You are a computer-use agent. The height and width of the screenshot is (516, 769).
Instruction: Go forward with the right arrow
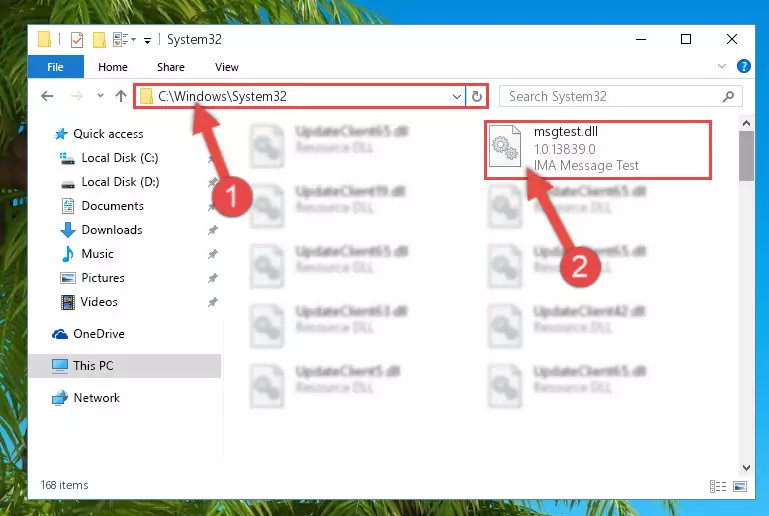point(77,96)
